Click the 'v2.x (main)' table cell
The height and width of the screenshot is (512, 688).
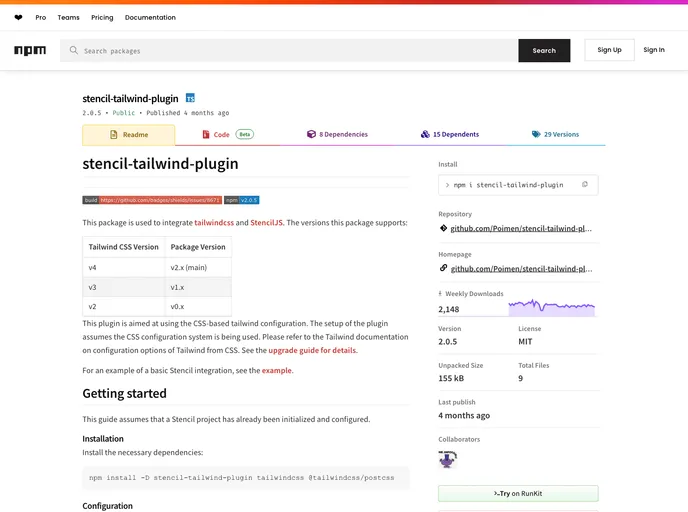click(198, 267)
